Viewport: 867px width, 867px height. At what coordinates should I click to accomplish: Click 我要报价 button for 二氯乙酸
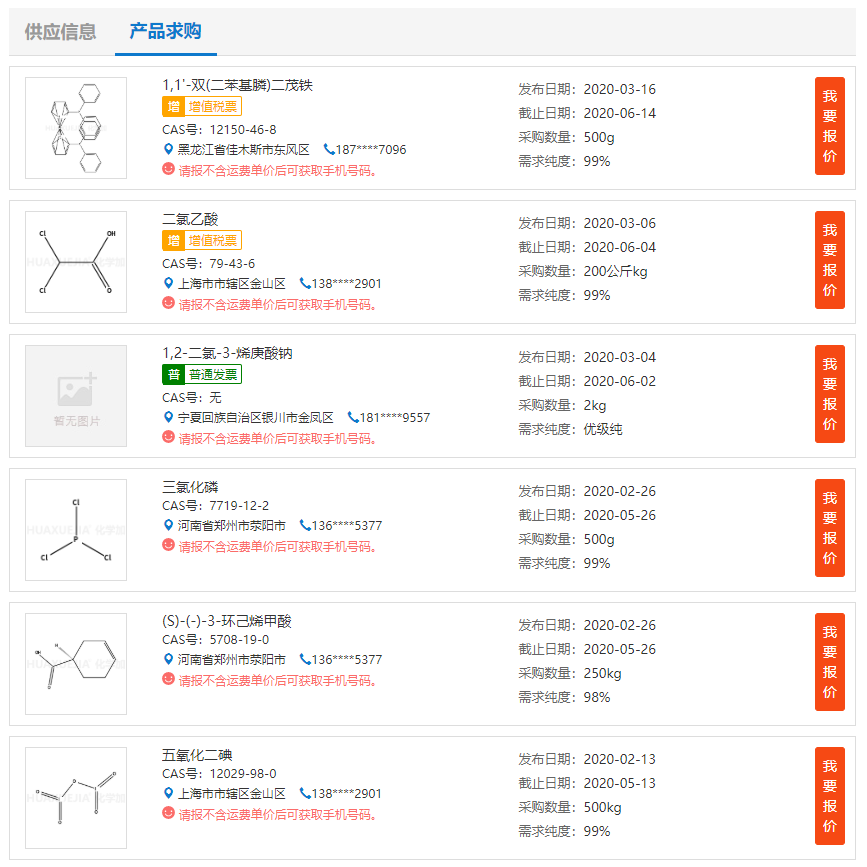pos(829,260)
